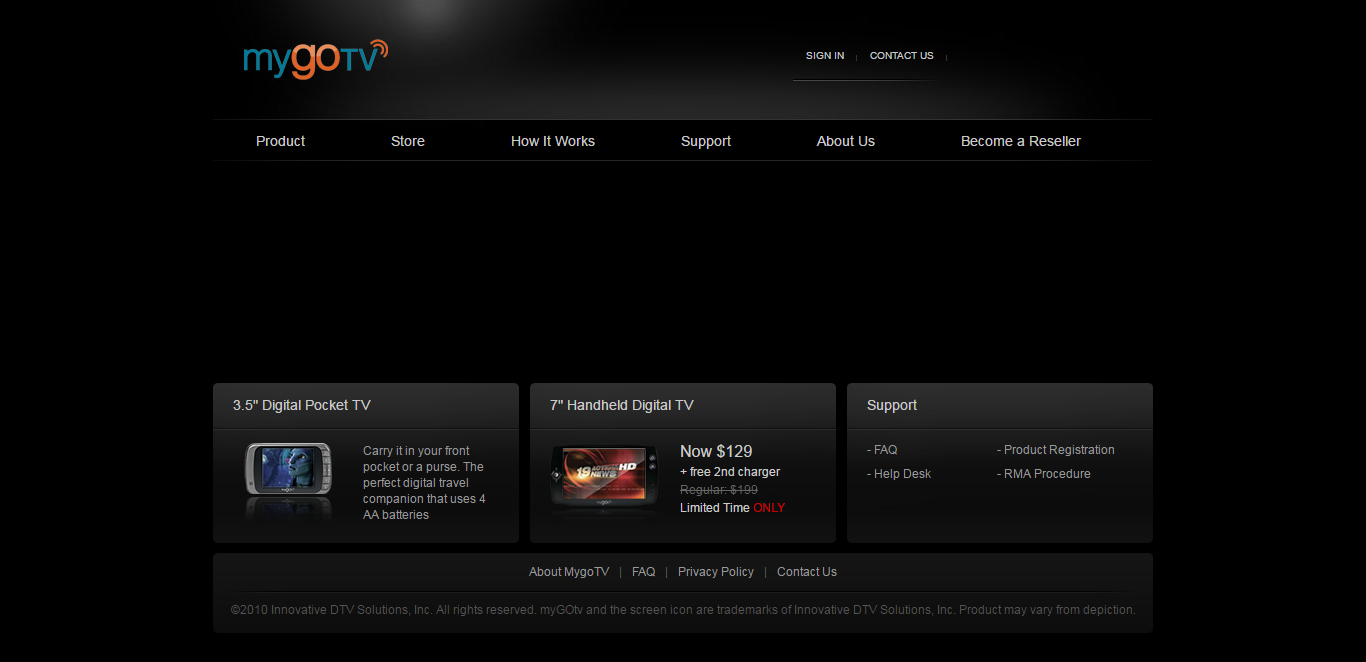
Task: Go to the Store menu item
Action: [407, 141]
